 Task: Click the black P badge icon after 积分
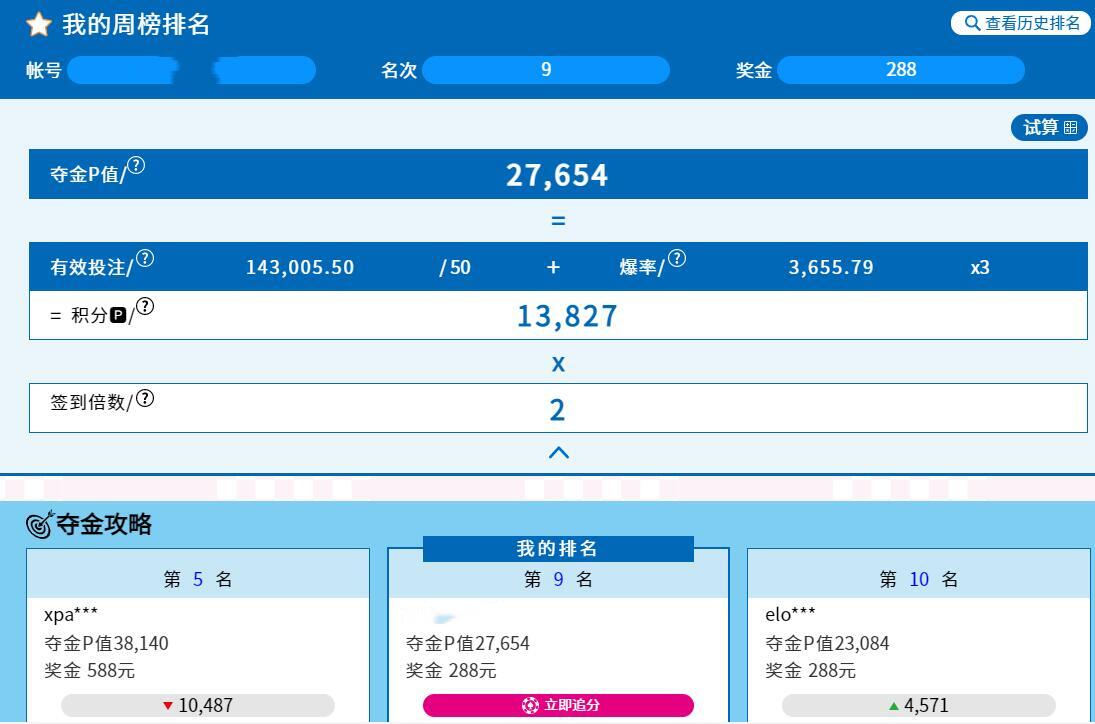click(118, 316)
